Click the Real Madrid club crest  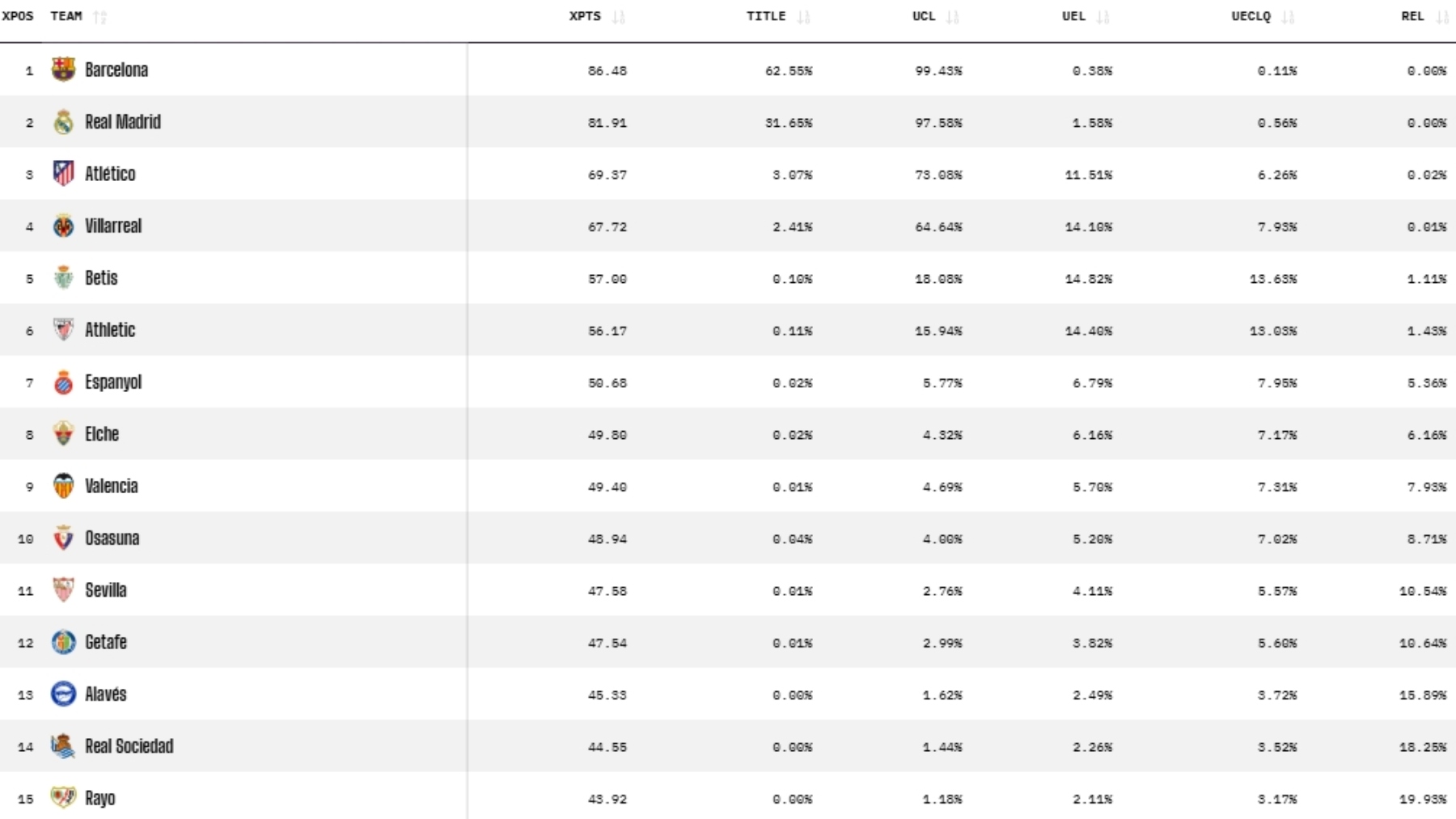[63, 122]
